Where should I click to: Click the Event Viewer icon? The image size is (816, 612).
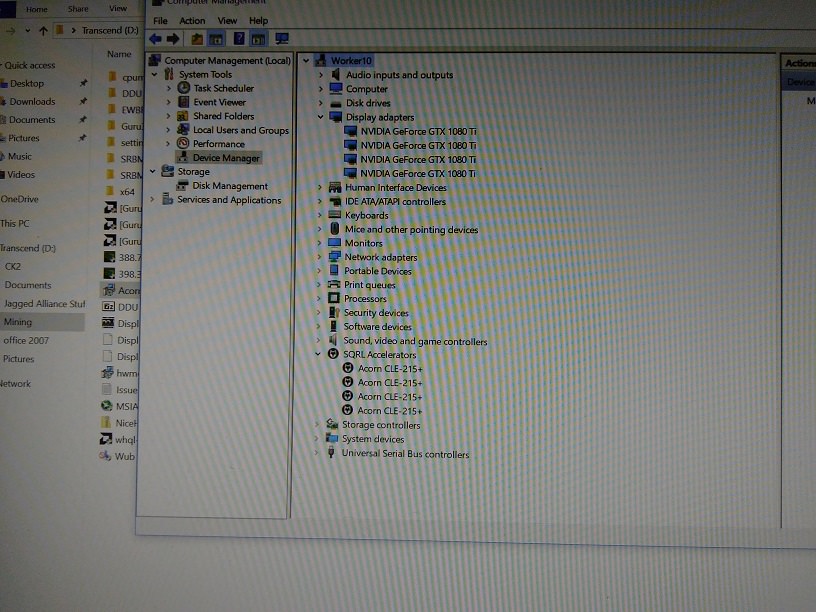pyautogui.click(x=183, y=102)
